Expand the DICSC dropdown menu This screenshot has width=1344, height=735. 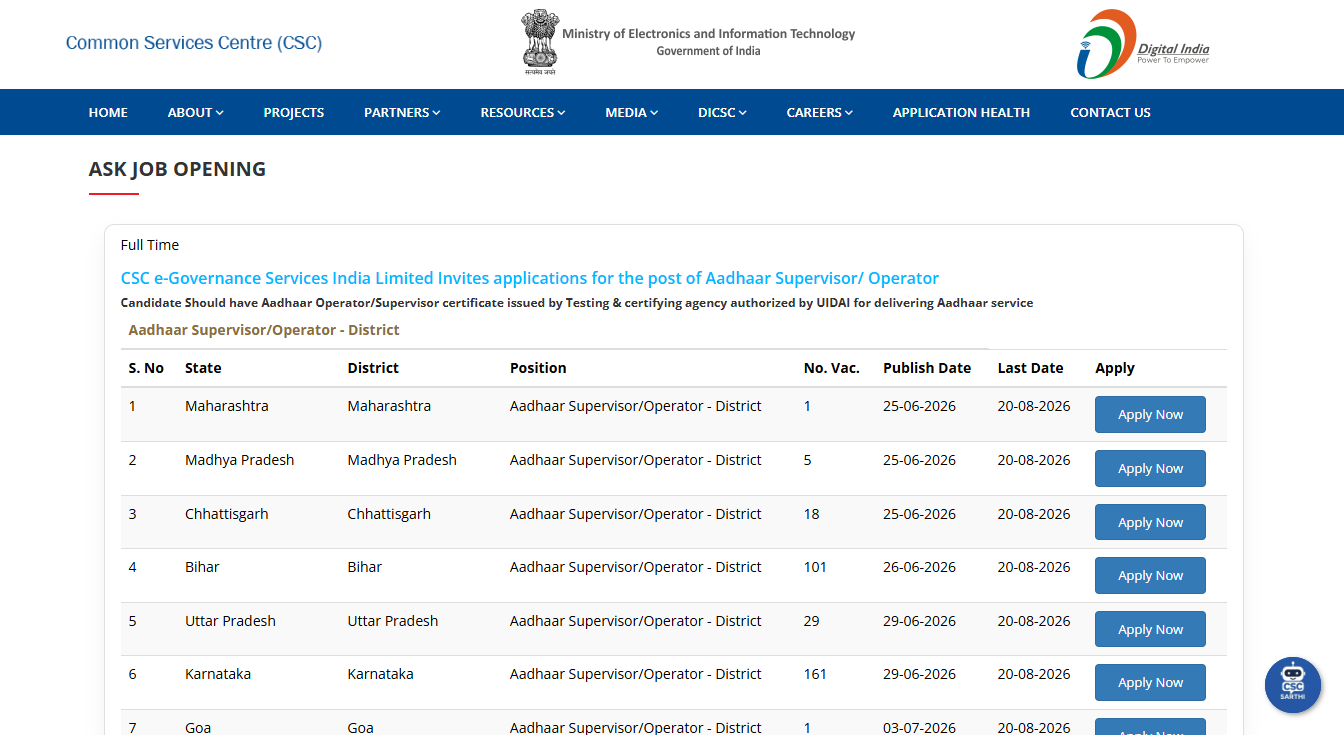click(x=722, y=113)
